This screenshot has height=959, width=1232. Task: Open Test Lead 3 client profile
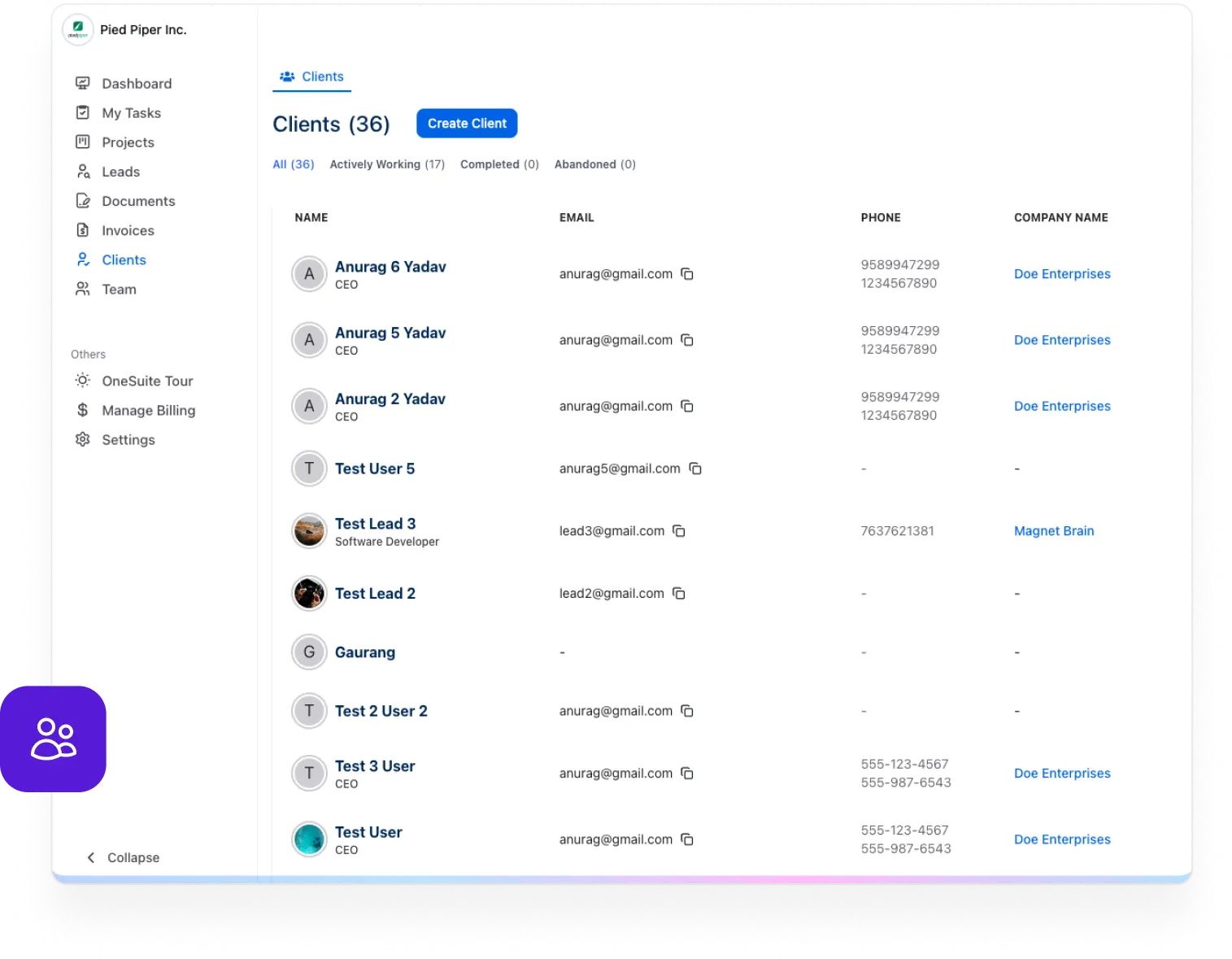(375, 524)
